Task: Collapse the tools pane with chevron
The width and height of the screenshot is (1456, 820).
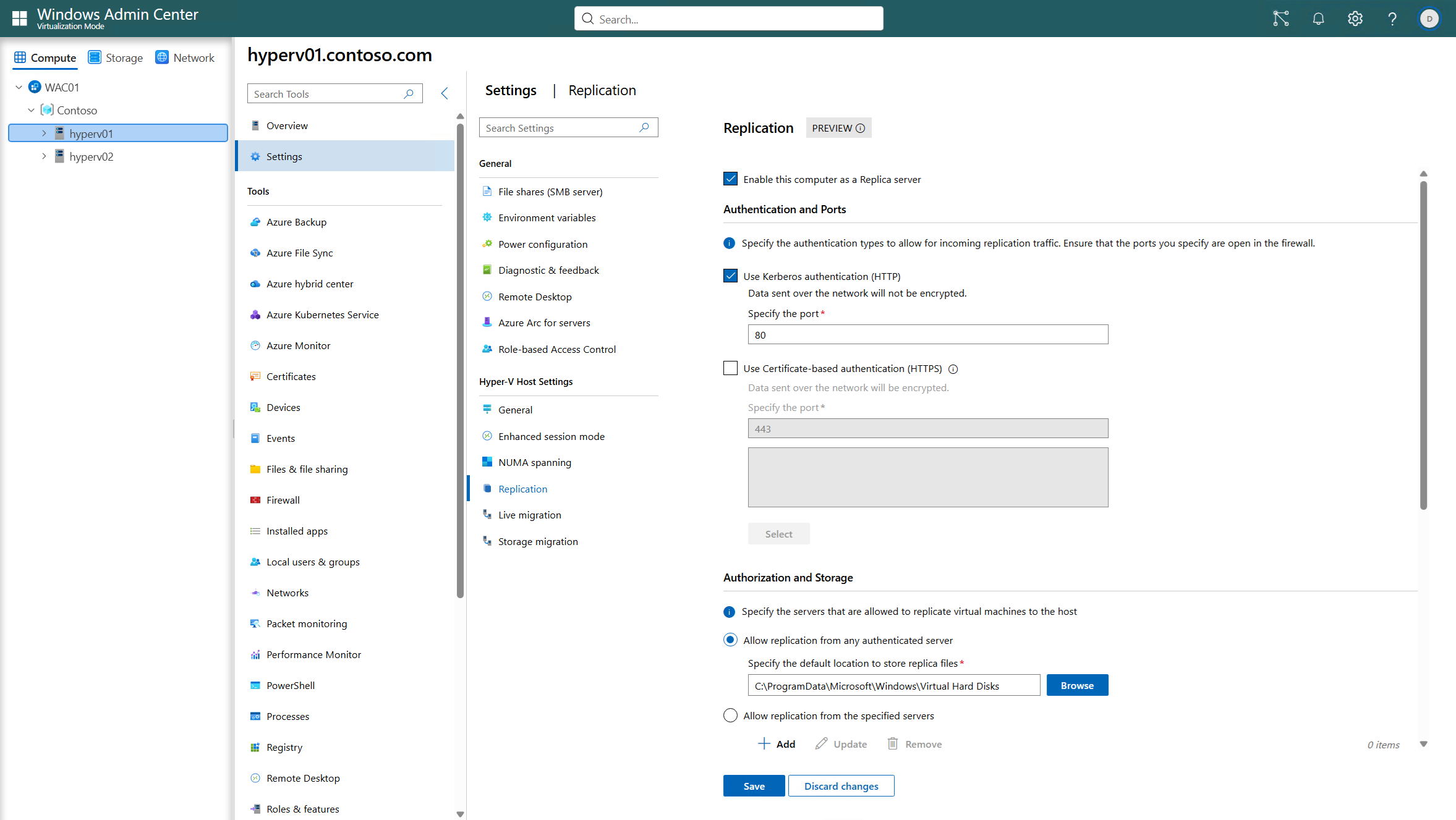Action: [444, 93]
